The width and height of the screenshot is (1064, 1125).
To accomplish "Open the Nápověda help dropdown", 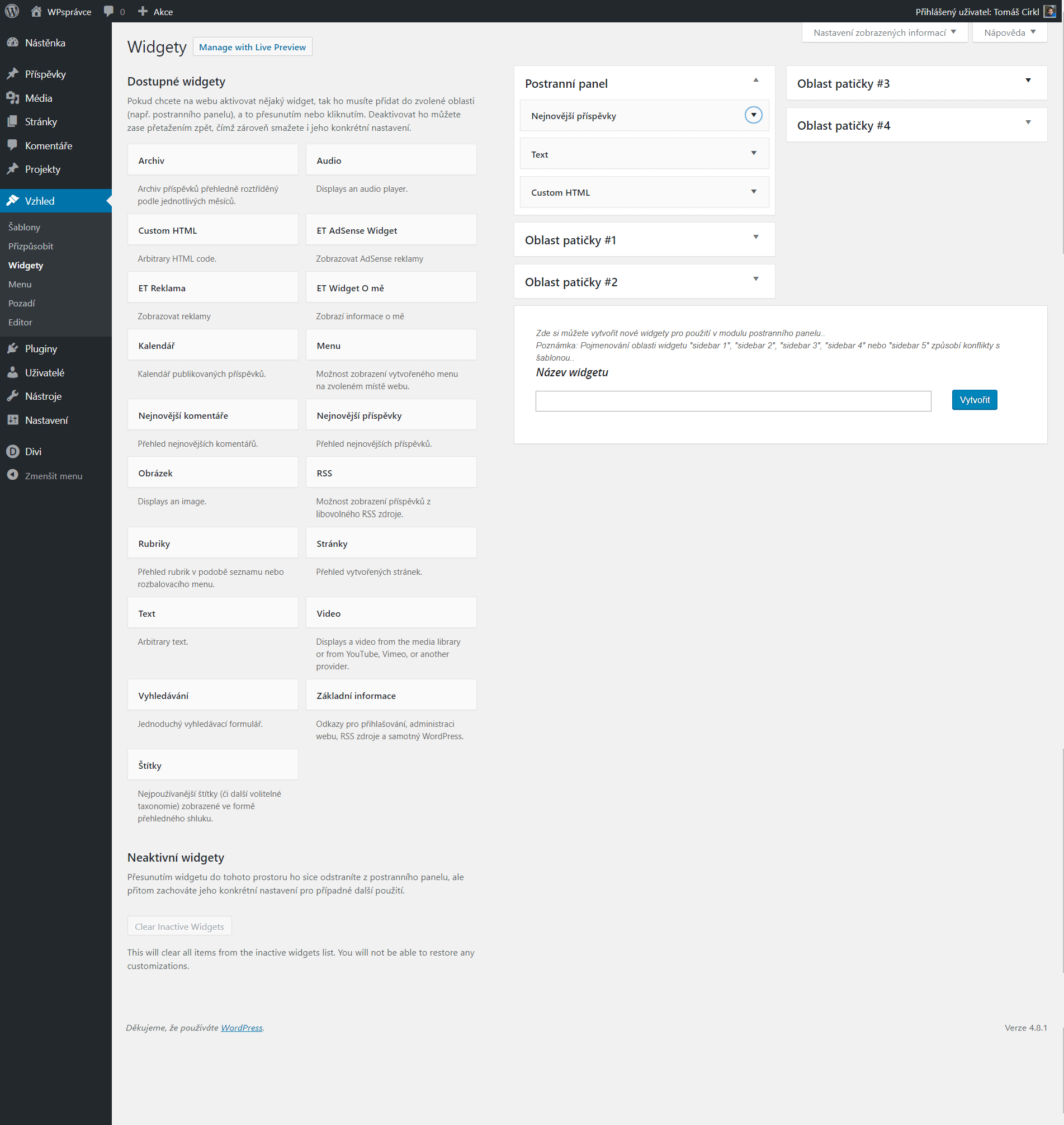I will pos(1010,32).
